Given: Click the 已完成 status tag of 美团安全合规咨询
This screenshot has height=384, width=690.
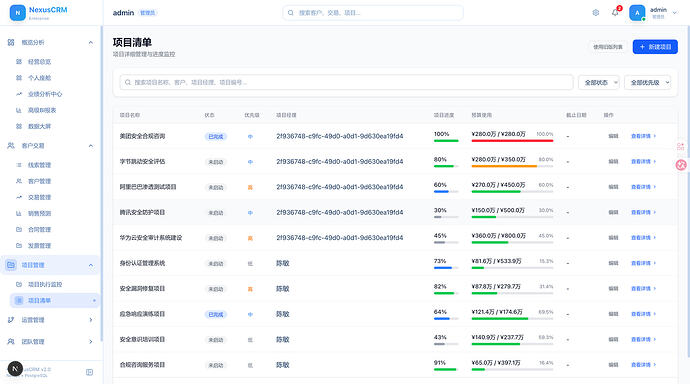Looking at the screenshot, I should [216, 136].
